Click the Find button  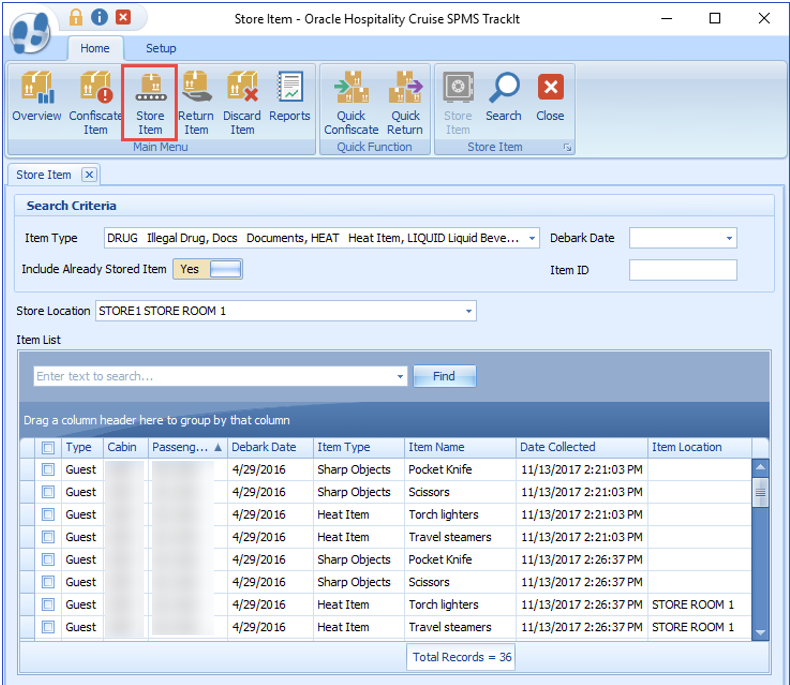coord(444,376)
